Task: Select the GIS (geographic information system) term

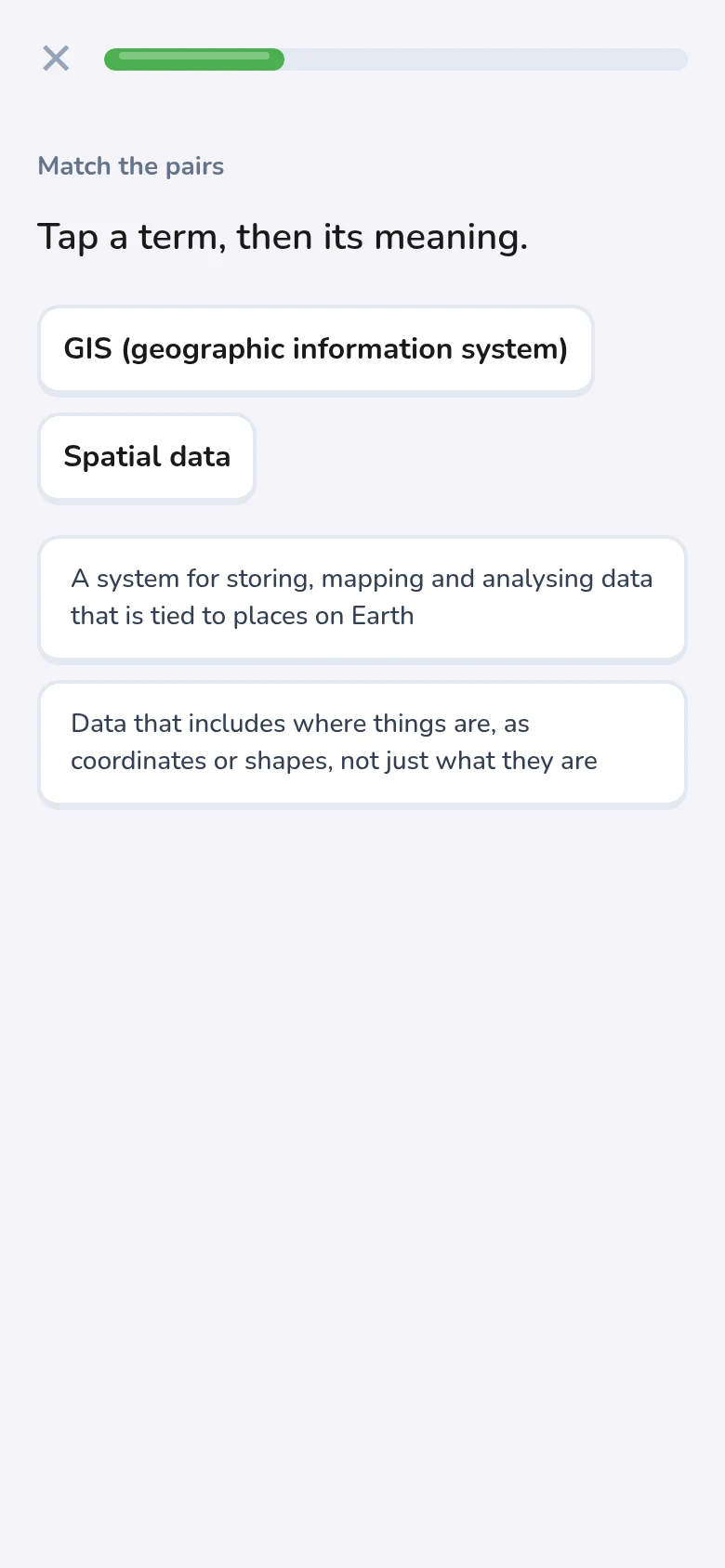Action: (x=316, y=350)
